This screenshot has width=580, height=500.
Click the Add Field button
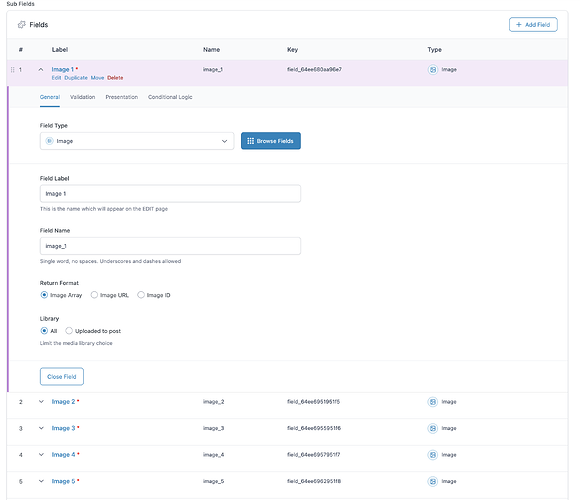[533, 25]
